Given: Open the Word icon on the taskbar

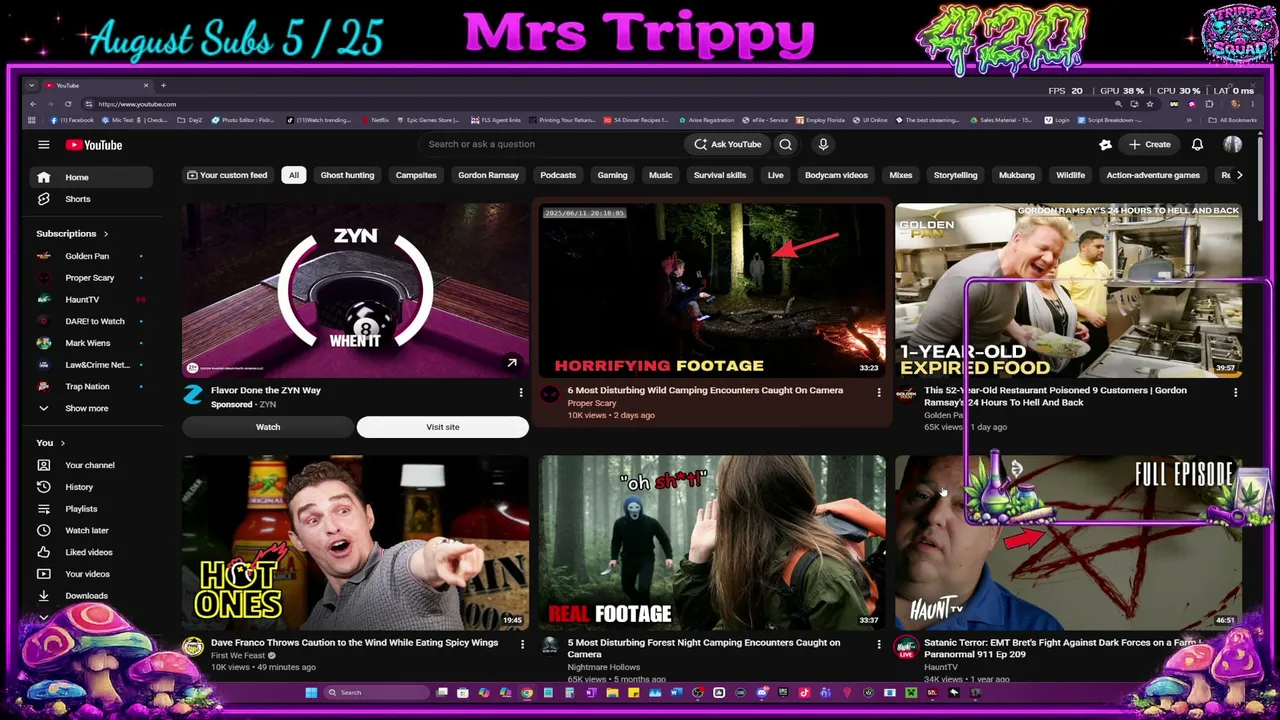Looking at the screenshot, I should click(676, 692).
